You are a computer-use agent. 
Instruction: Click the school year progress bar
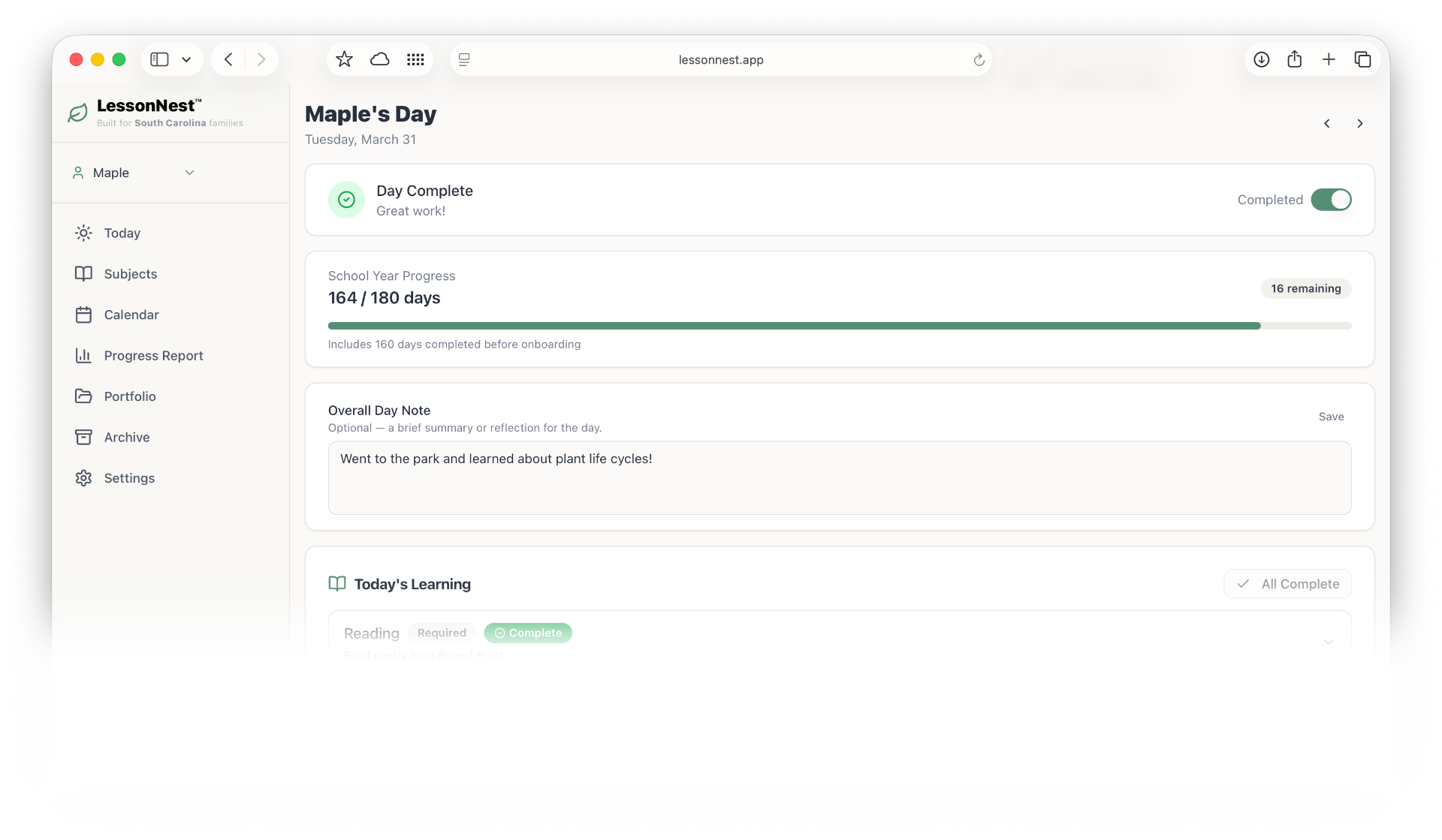pos(840,326)
